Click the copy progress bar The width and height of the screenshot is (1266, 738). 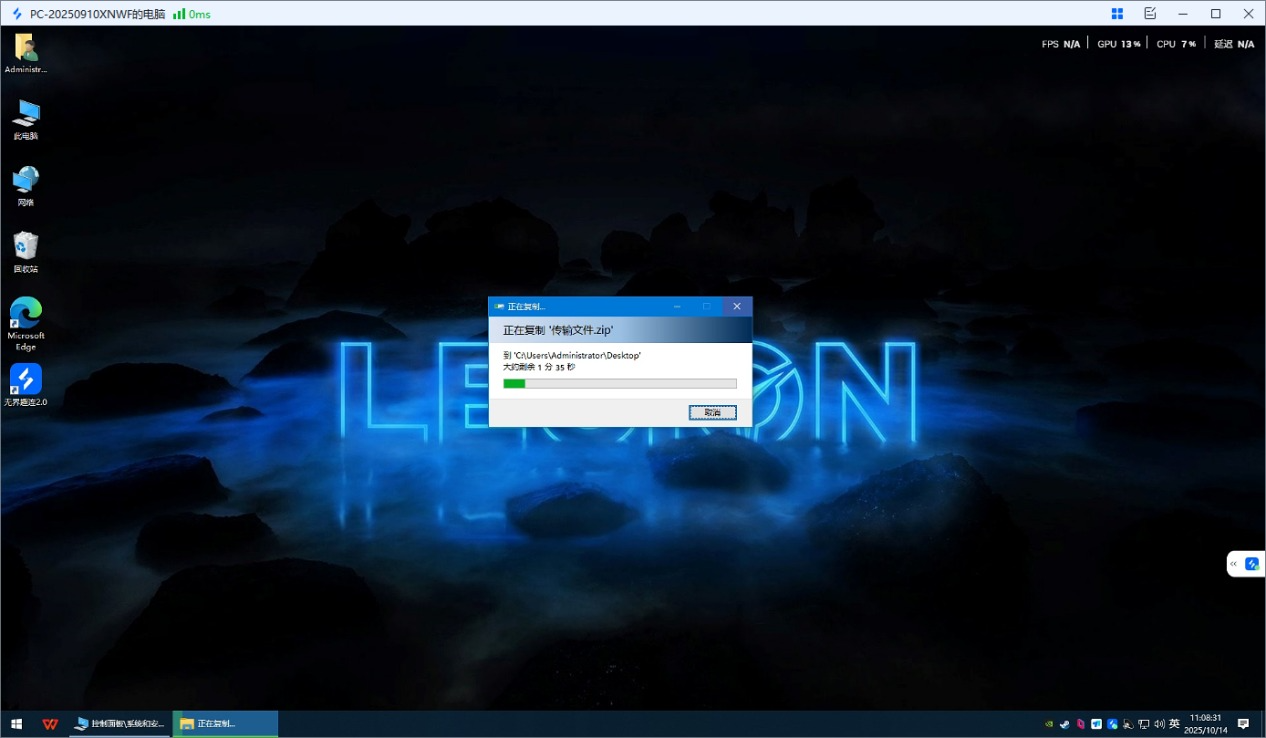point(620,383)
